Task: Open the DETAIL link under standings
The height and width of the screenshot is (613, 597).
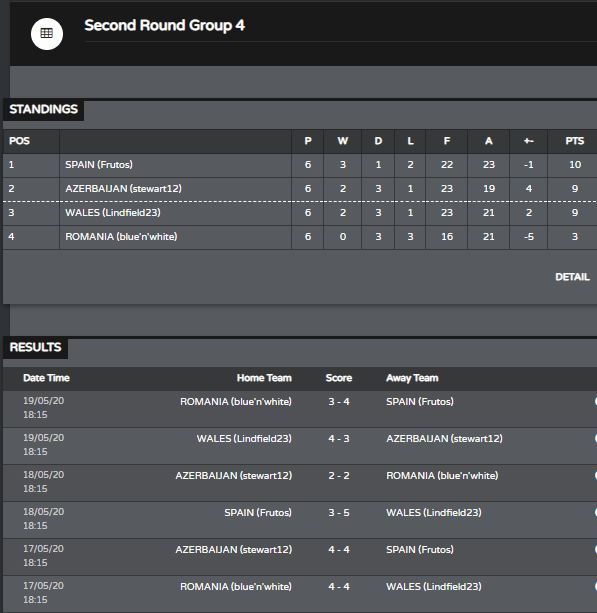Action: click(572, 277)
